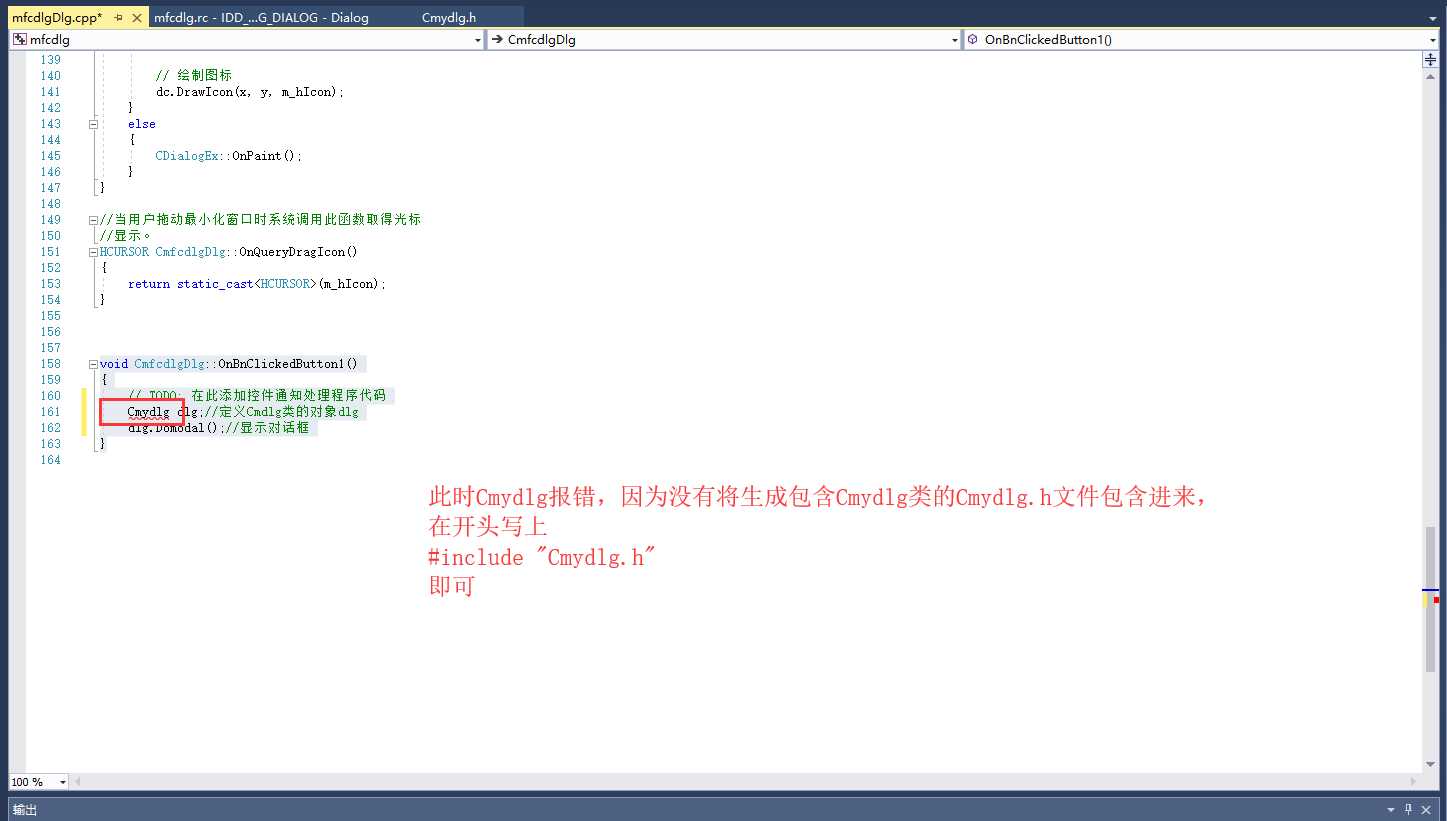
Task: Click the red error marker in scrollbar
Action: click(x=1436, y=600)
